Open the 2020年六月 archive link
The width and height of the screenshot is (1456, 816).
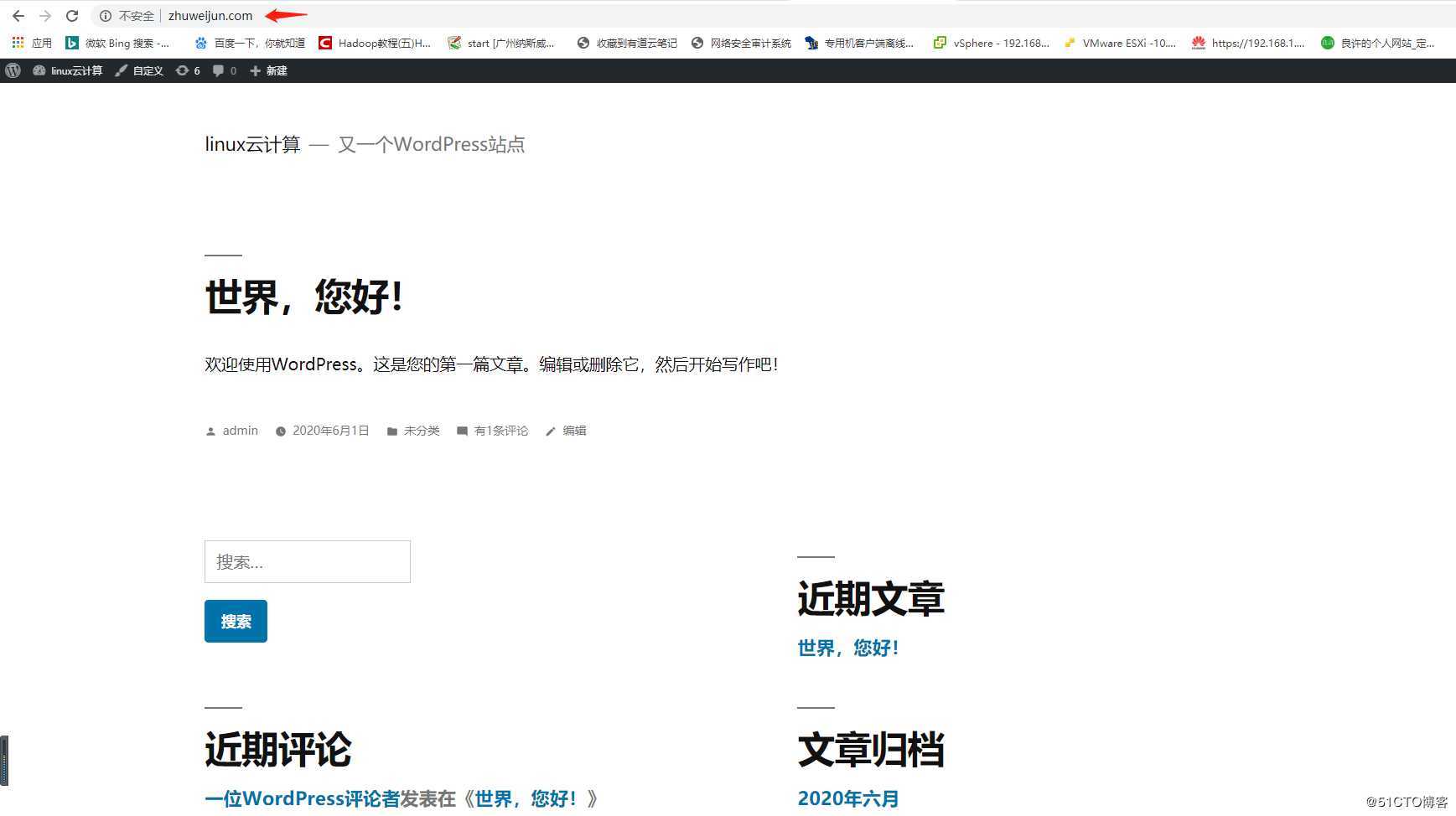pyautogui.click(x=848, y=798)
